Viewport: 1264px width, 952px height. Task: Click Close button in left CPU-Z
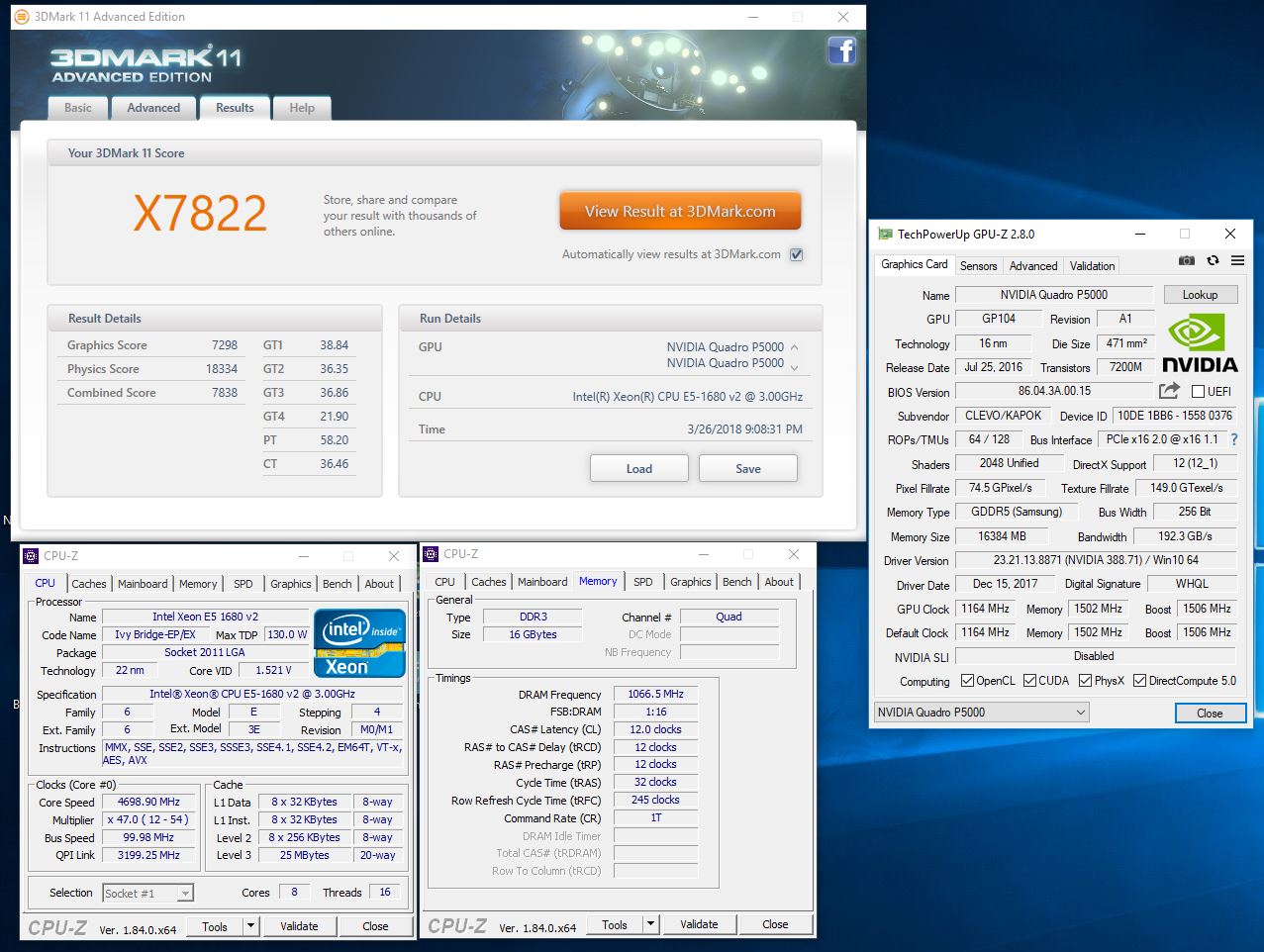[x=375, y=927]
